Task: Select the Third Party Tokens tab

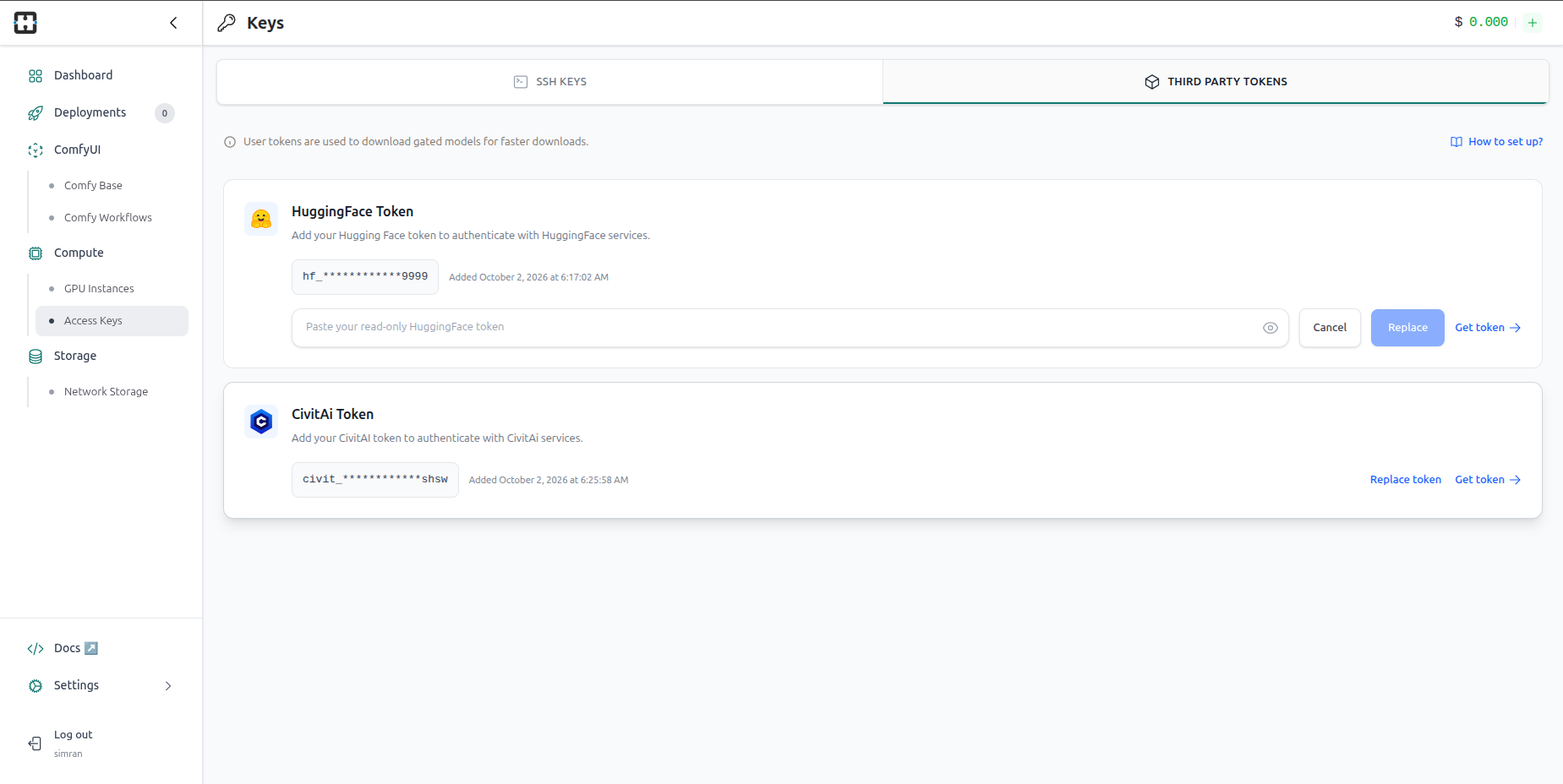Action: 1216,82
